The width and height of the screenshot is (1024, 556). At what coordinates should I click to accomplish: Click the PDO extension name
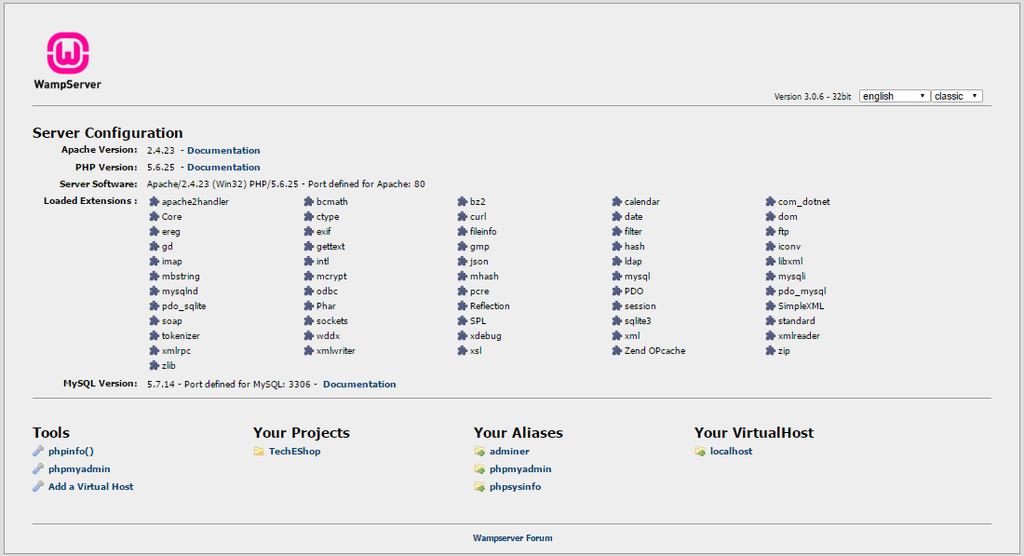(x=633, y=291)
